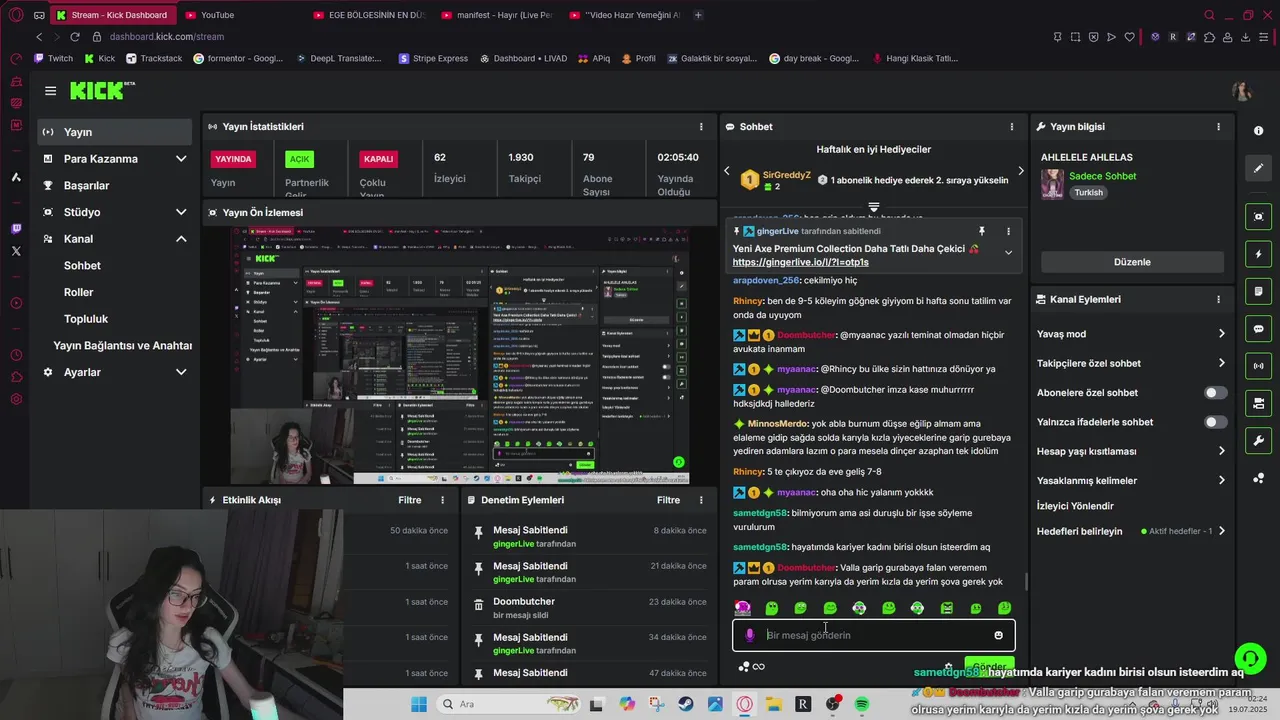Open the gingerlive.io pinned link
Image resolution: width=1280 pixels, height=720 pixels.
click(x=800, y=263)
